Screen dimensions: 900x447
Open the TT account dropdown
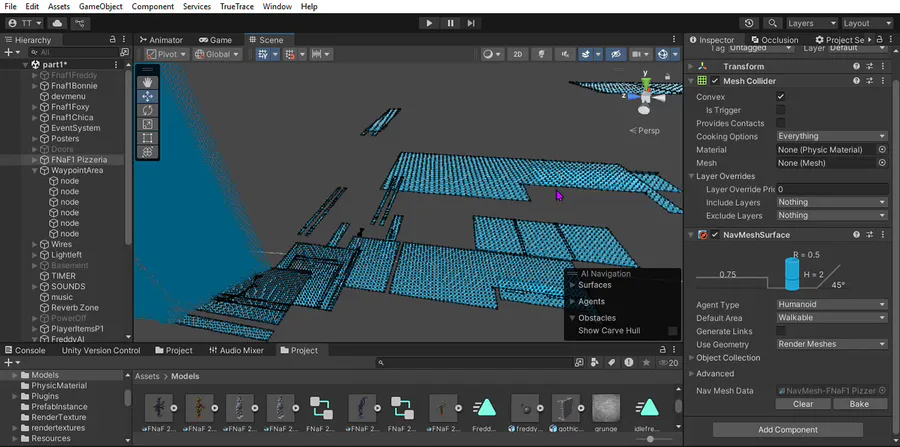(25, 23)
